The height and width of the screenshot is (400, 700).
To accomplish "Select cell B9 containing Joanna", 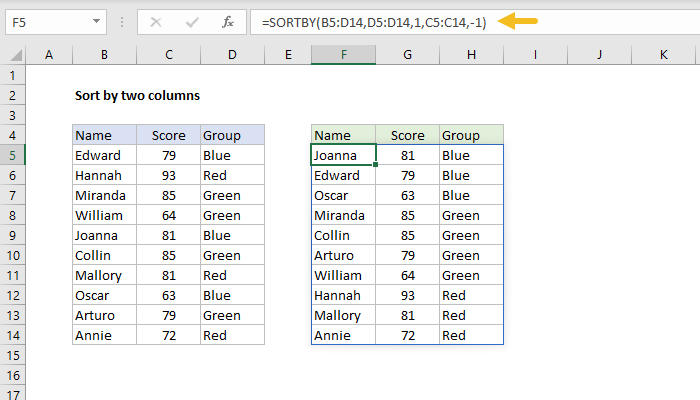I will (x=104, y=235).
